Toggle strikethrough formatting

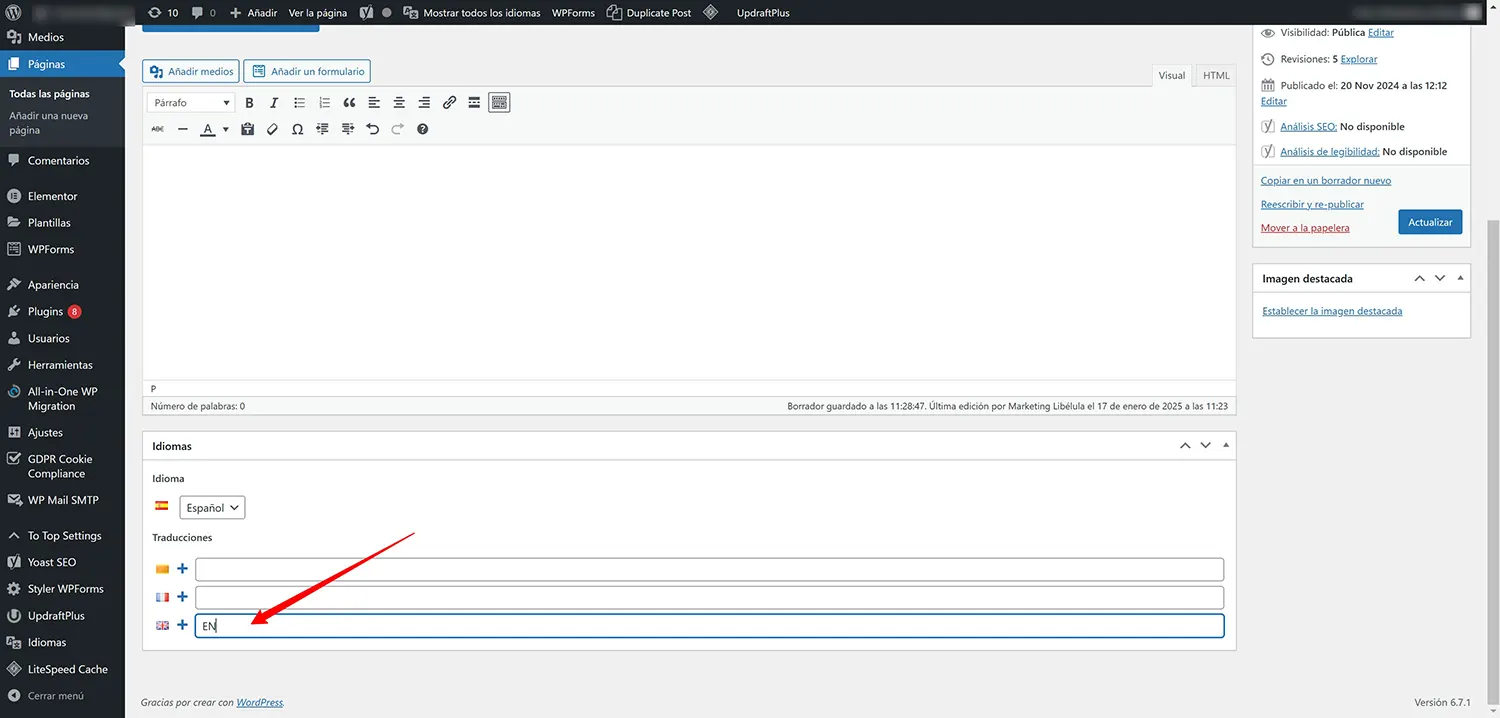click(x=157, y=129)
